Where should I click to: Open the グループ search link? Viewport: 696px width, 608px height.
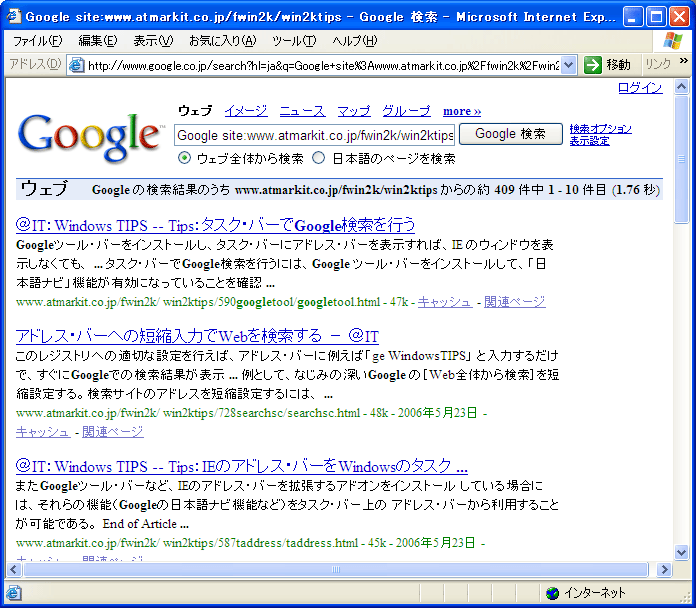(x=406, y=111)
